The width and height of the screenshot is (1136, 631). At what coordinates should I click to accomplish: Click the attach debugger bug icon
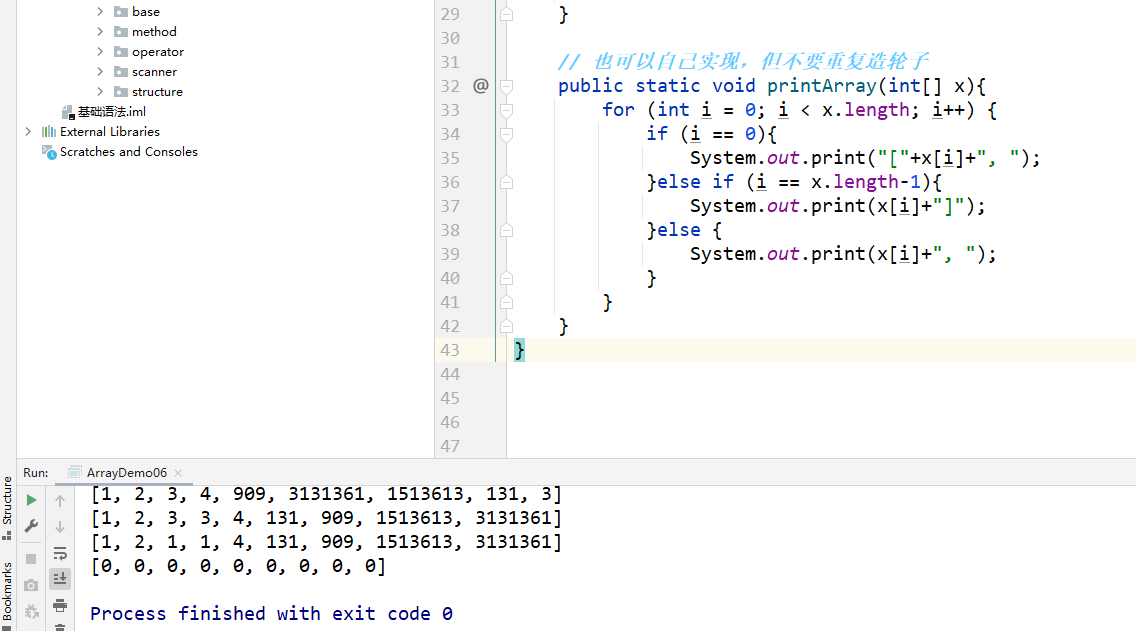pos(31,611)
